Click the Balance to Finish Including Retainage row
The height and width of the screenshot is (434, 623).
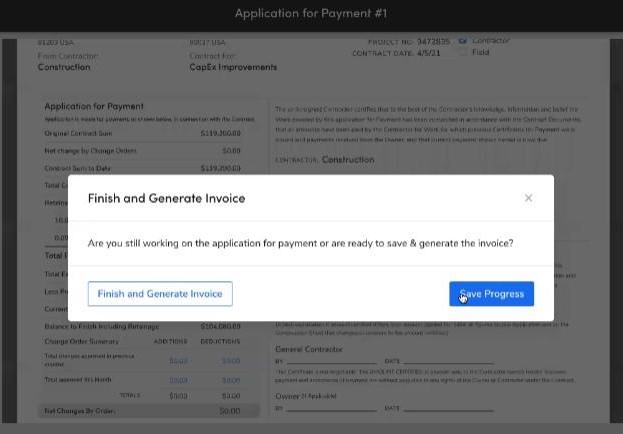(143, 326)
